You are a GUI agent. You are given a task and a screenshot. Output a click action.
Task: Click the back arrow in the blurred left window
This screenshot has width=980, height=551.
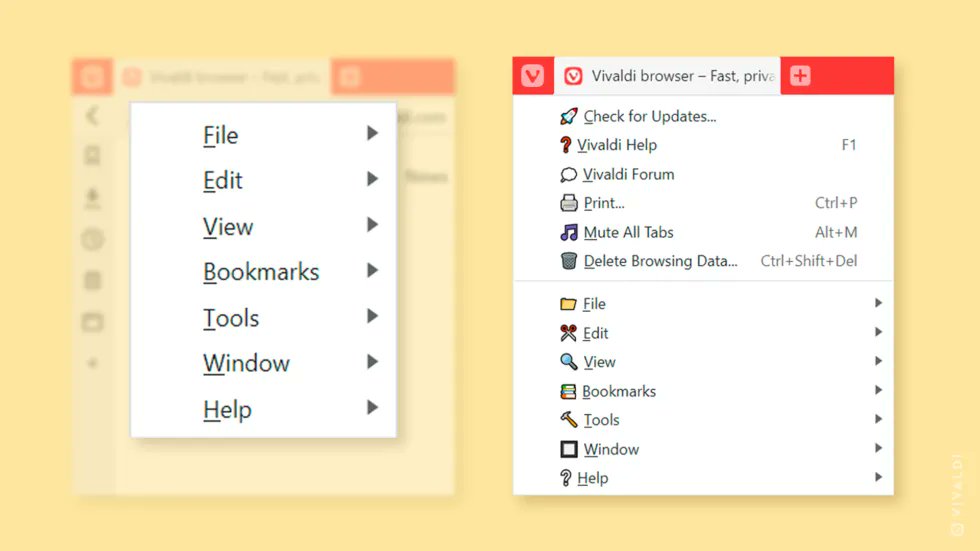click(x=92, y=115)
